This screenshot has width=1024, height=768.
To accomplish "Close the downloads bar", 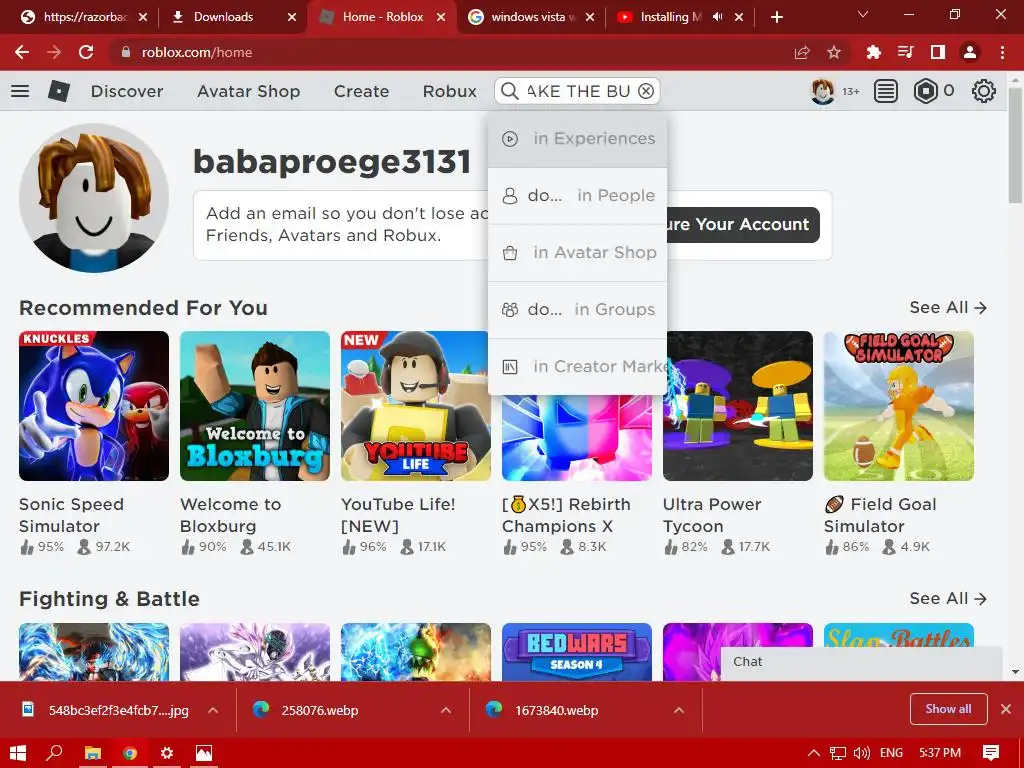I will coord(1006,709).
